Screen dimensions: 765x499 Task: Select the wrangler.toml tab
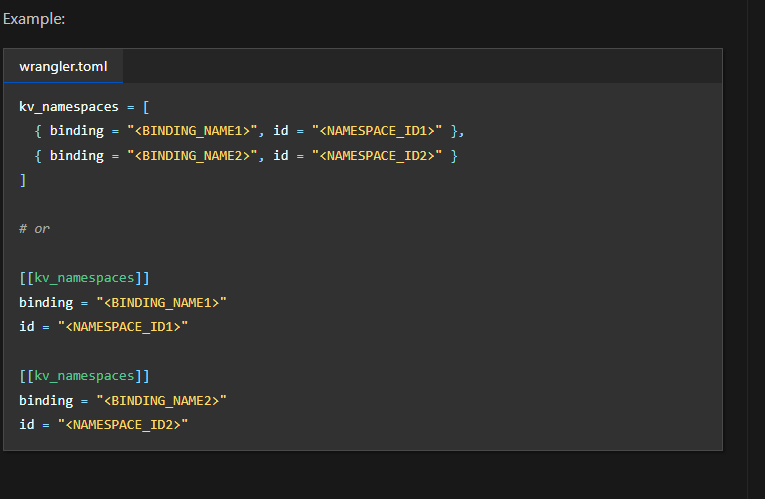(x=63, y=67)
